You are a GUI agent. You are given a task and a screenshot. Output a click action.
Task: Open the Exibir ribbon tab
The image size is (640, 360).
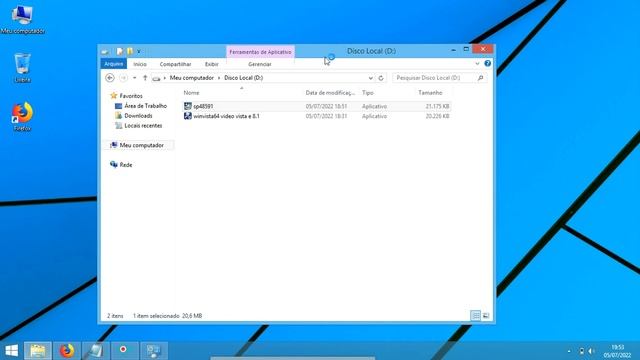pos(211,64)
